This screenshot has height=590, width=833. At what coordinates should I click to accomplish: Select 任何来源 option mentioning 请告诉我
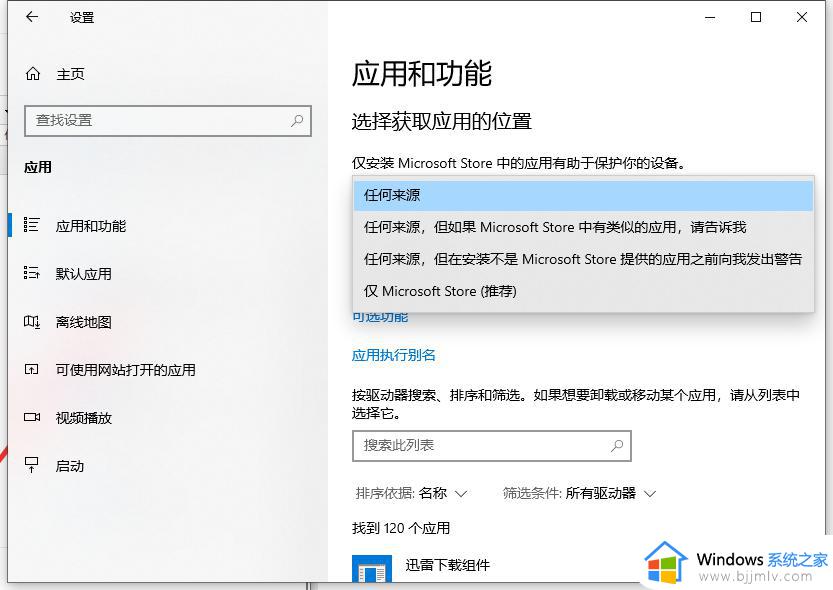pyautogui.click(x=583, y=227)
